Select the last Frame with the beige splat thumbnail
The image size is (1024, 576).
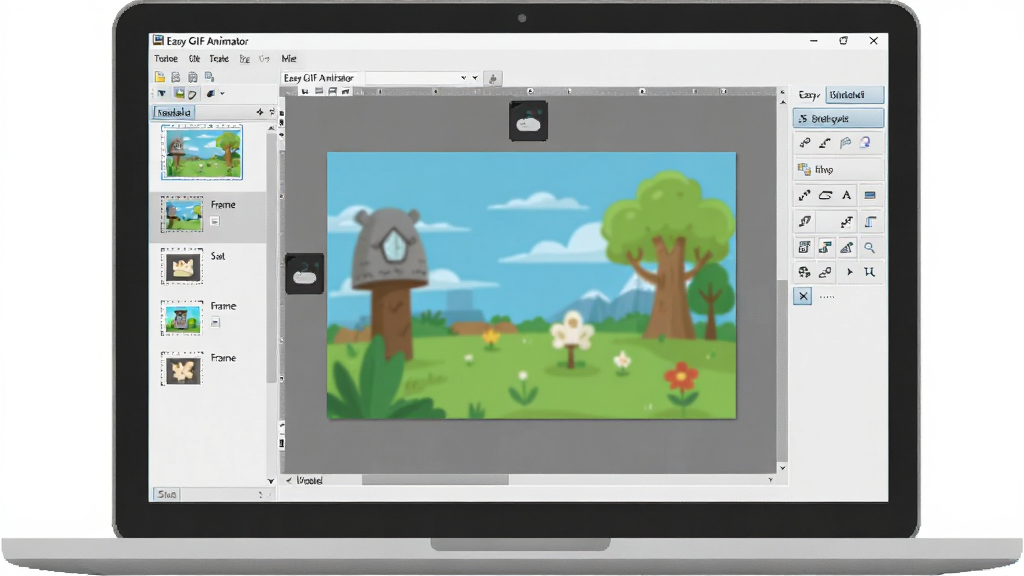(208, 369)
